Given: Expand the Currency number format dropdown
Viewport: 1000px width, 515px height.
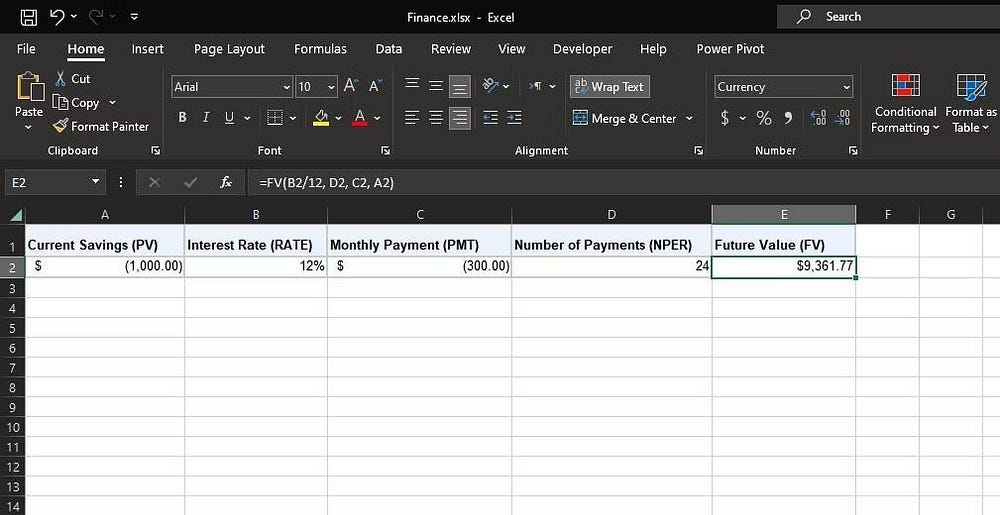Looking at the screenshot, I should point(847,88).
